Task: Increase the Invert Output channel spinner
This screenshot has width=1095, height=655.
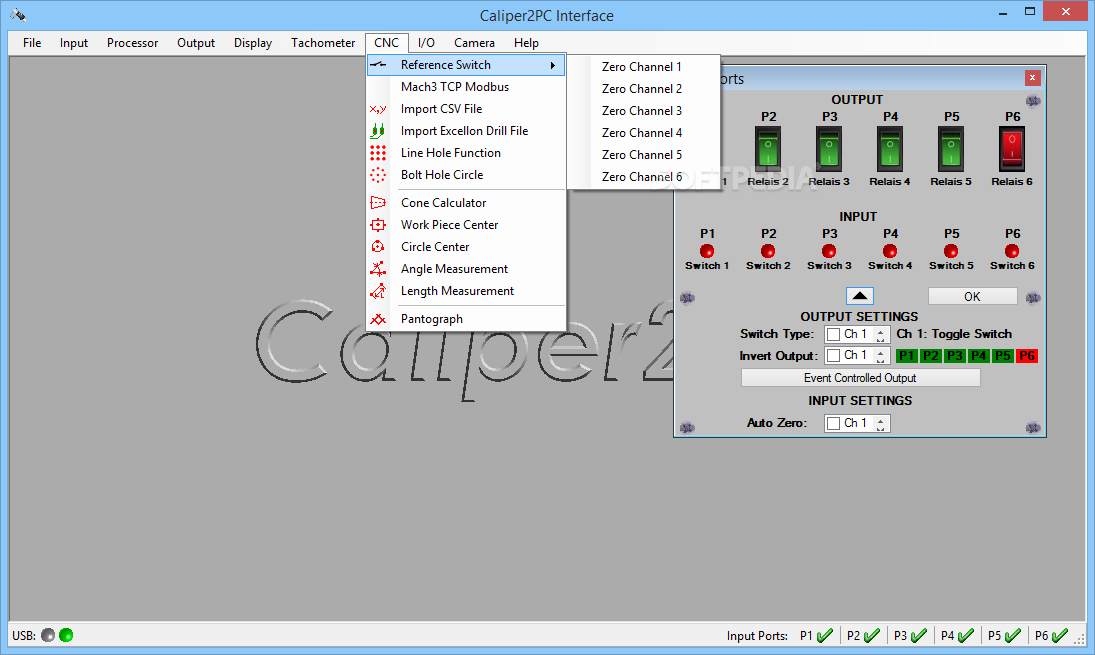Action: [x=881, y=353]
